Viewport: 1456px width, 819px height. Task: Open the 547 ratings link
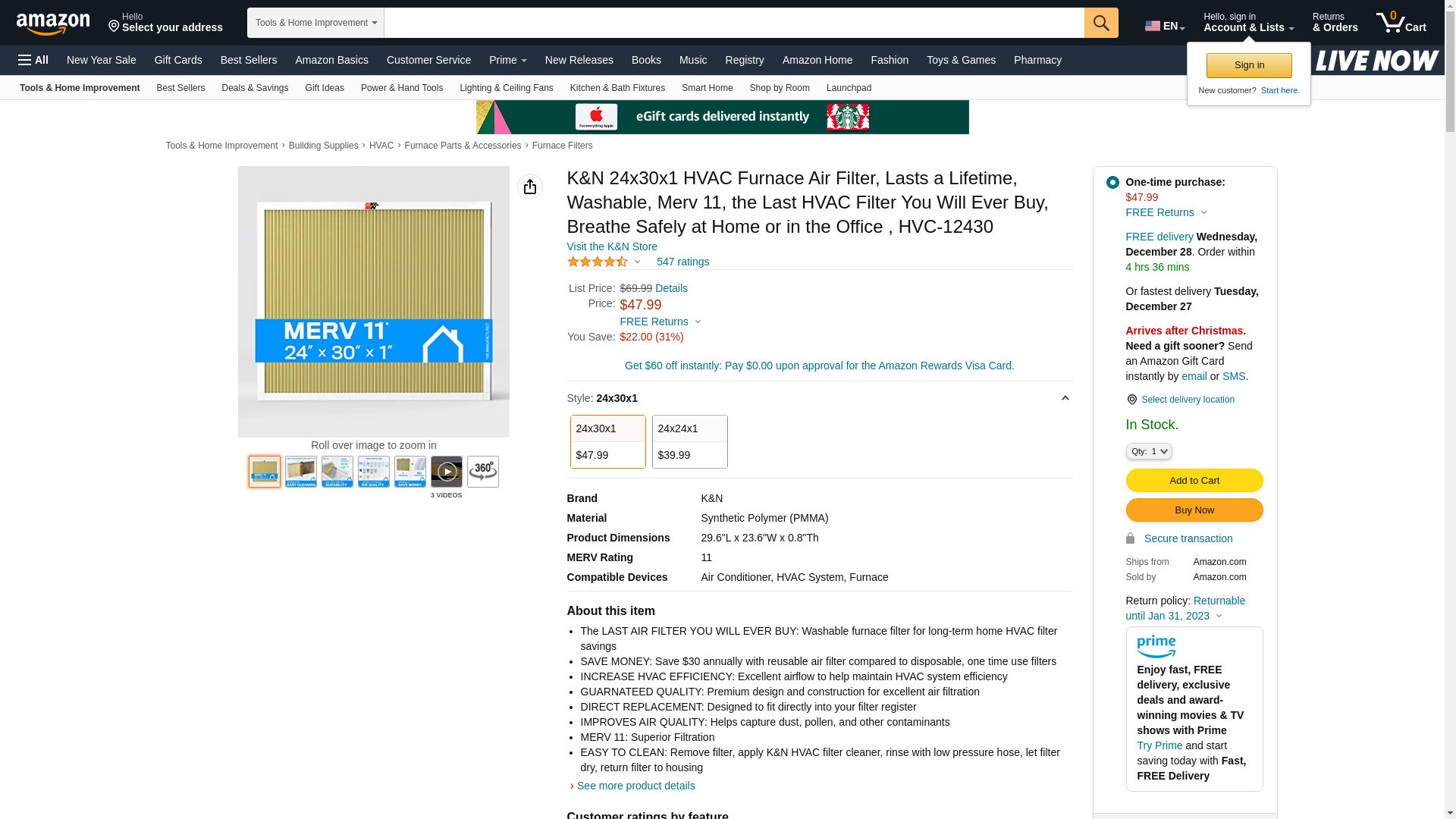click(682, 262)
